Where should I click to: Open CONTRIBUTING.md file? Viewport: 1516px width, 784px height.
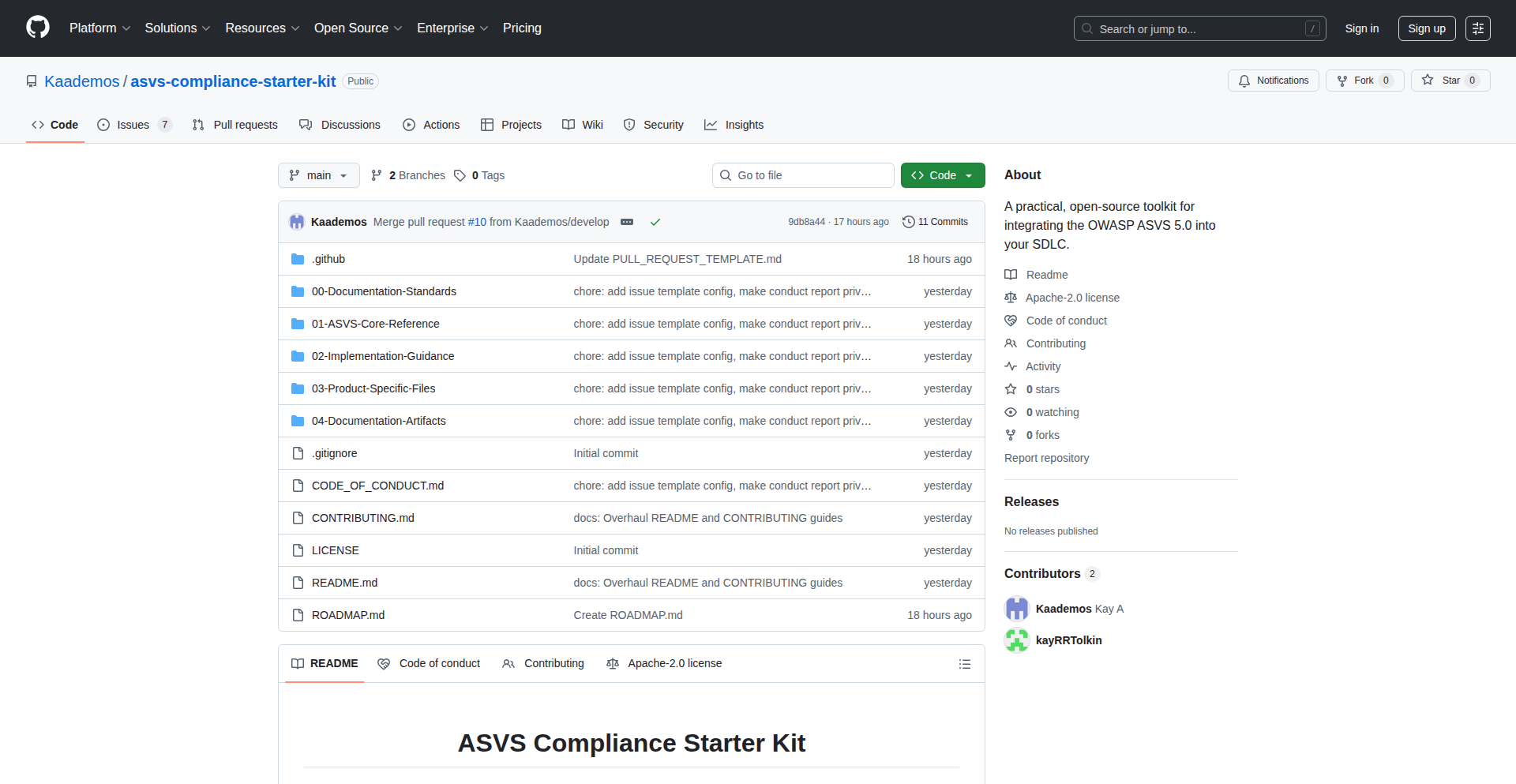click(x=363, y=518)
